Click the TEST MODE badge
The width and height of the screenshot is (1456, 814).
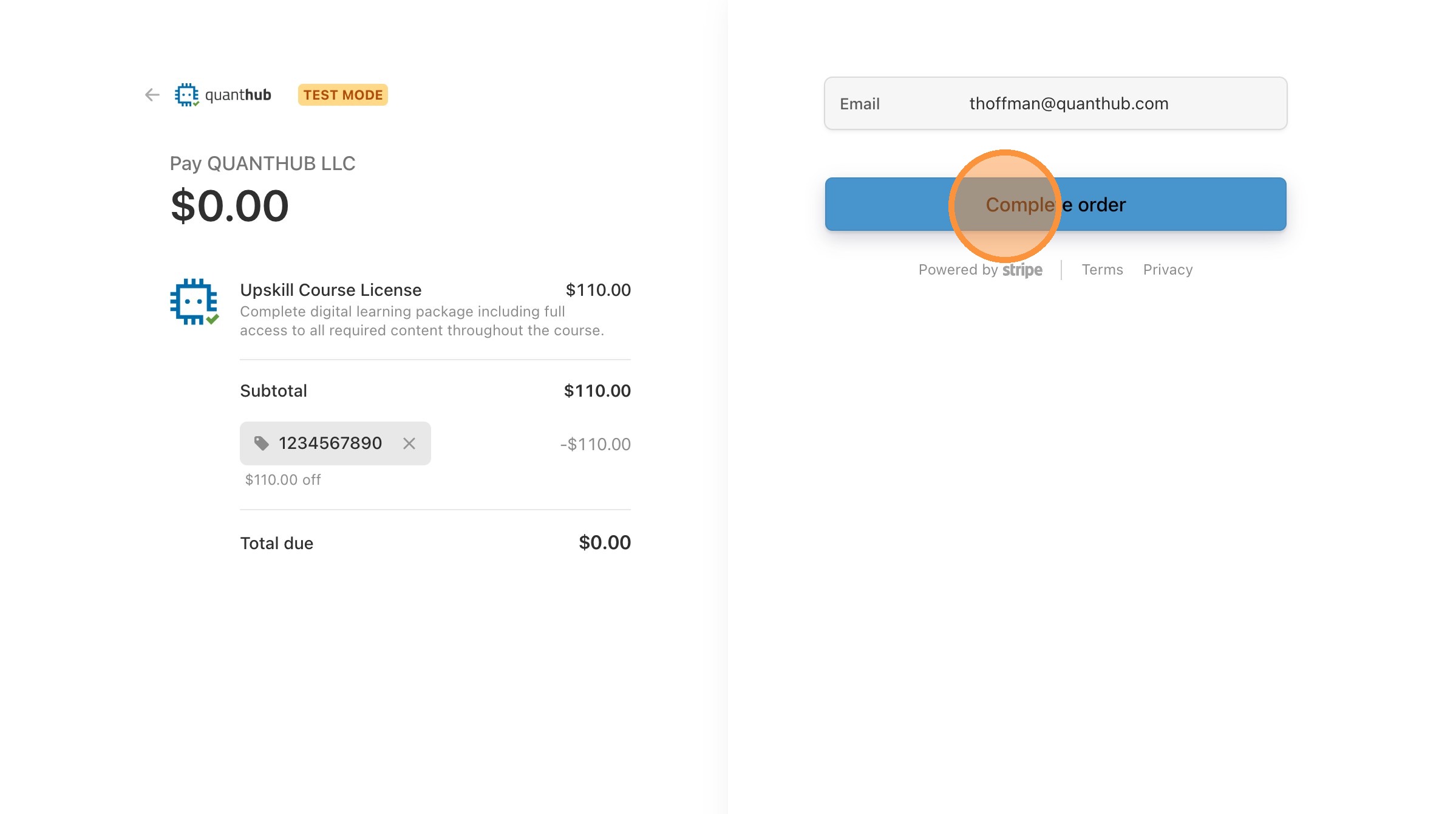(x=342, y=95)
